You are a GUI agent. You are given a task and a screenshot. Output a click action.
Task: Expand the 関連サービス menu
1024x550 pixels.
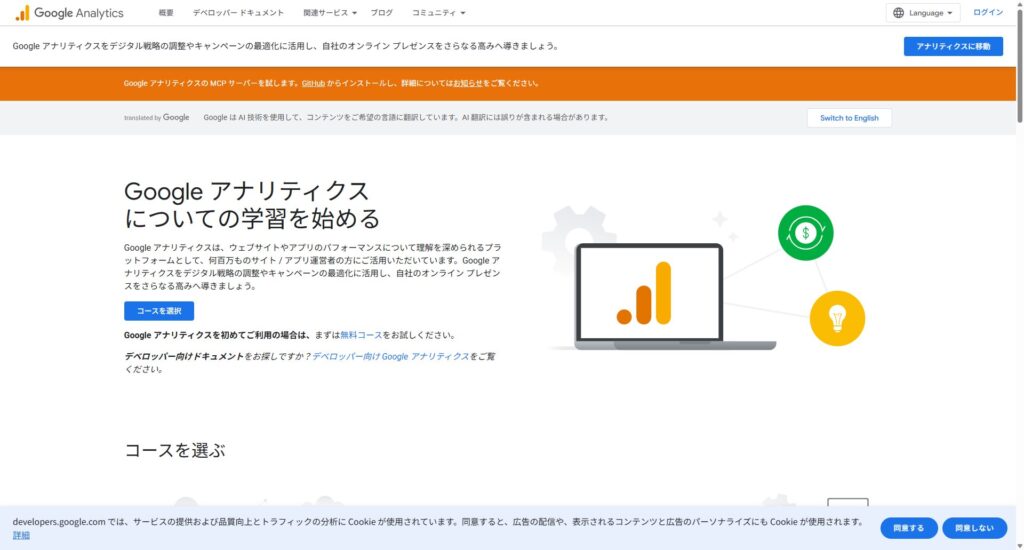(330, 13)
